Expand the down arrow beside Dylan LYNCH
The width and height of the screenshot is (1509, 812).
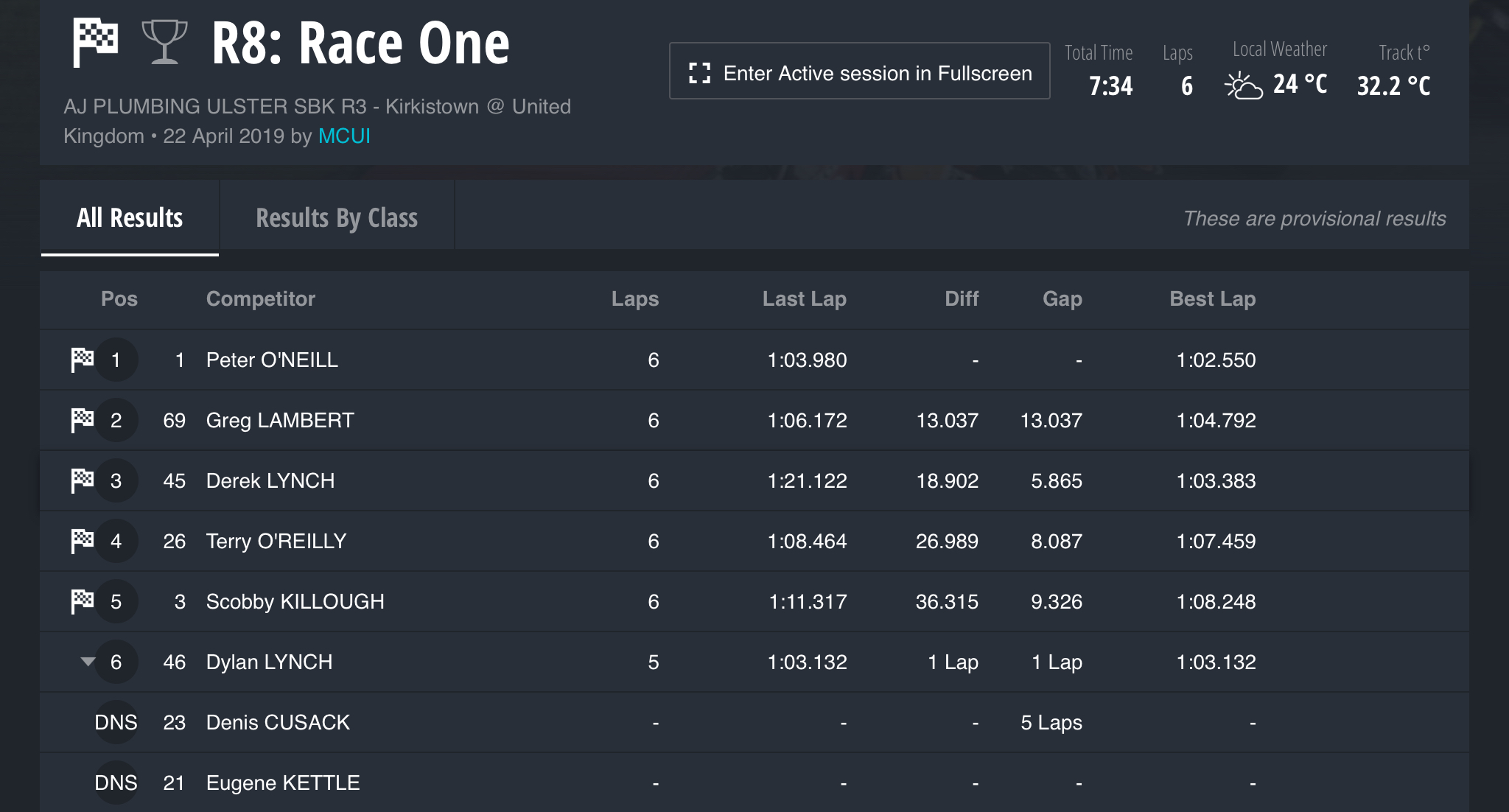pyautogui.click(x=88, y=662)
